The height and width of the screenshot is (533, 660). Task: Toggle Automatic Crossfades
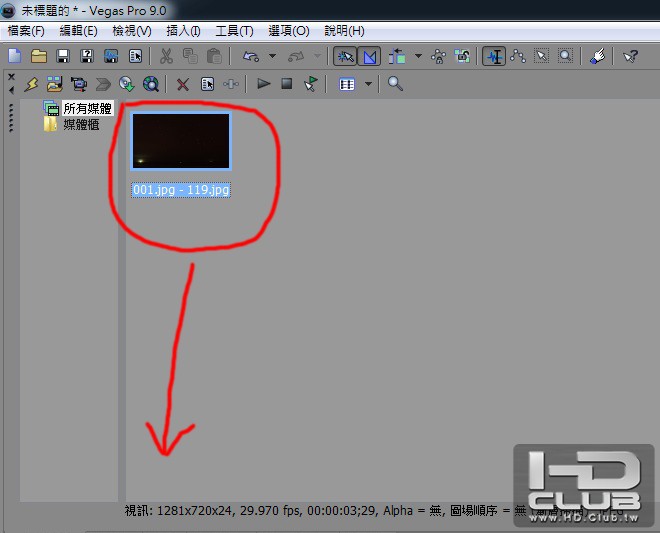pyautogui.click(x=369, y=56)
